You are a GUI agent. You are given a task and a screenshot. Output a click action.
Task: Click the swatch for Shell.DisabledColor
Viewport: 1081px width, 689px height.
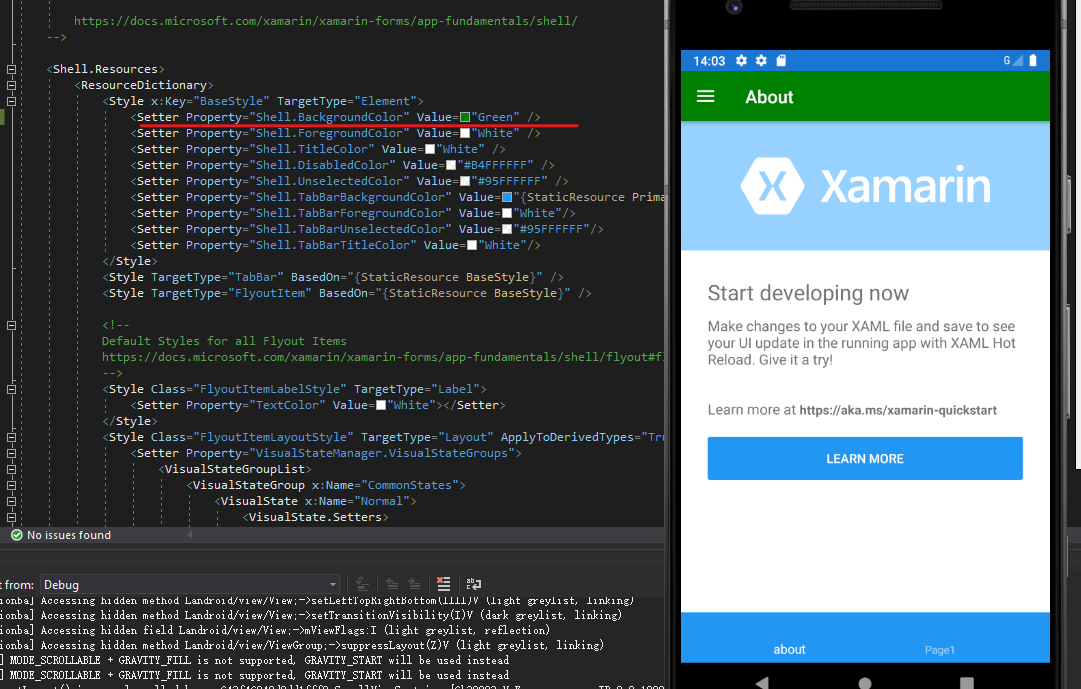451,165
